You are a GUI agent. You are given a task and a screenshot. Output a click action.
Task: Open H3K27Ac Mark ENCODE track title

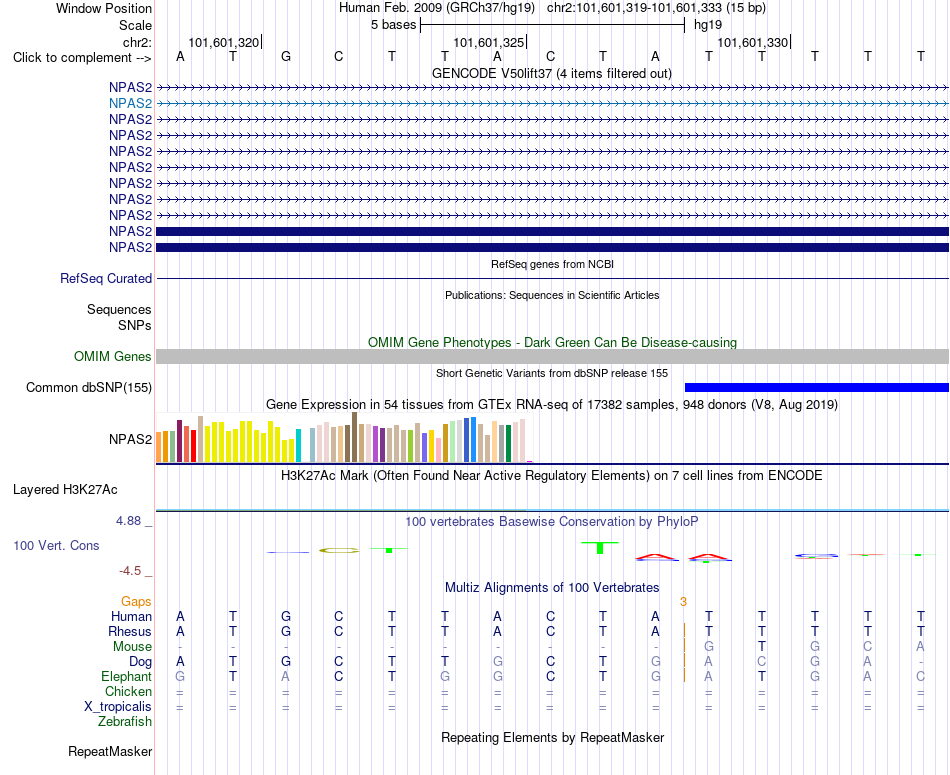click(x=552, y=476)
